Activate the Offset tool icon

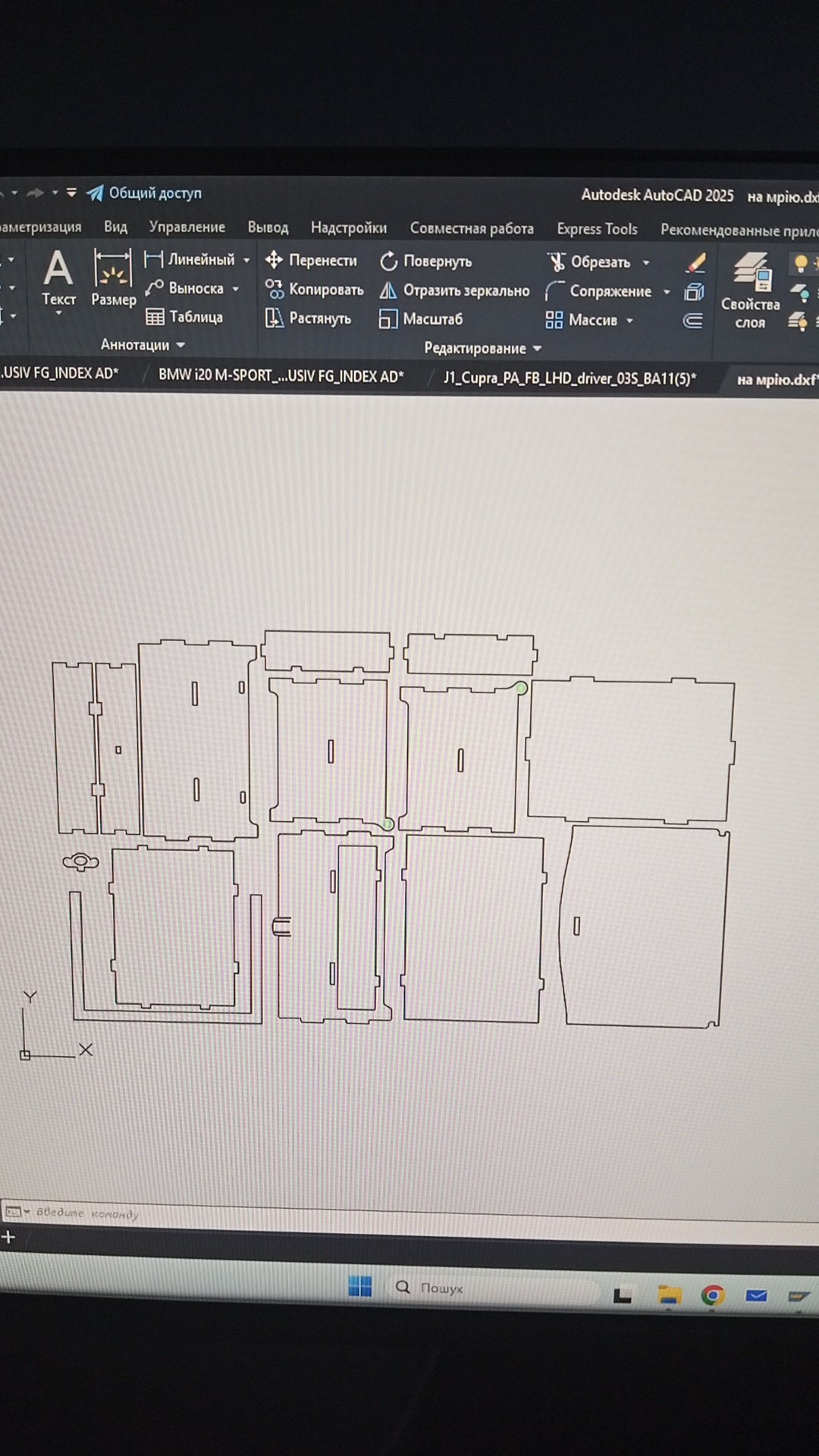point(693,321)
